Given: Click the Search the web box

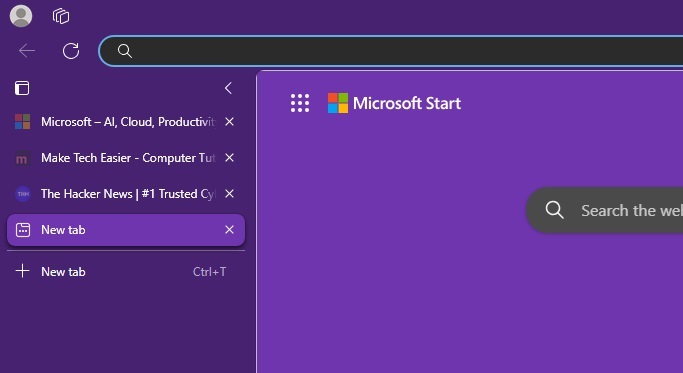Looking at the screenshot, I should pos(605,210).
